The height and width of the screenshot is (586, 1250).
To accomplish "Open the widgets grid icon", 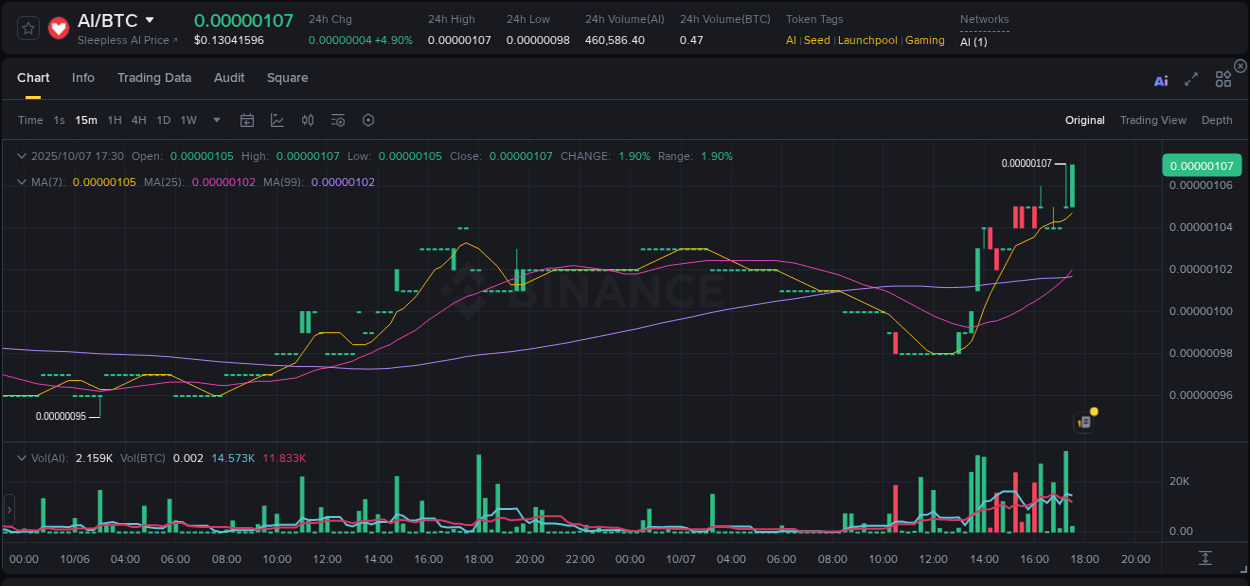I will pyautogui.click(x=1223, y=79).
